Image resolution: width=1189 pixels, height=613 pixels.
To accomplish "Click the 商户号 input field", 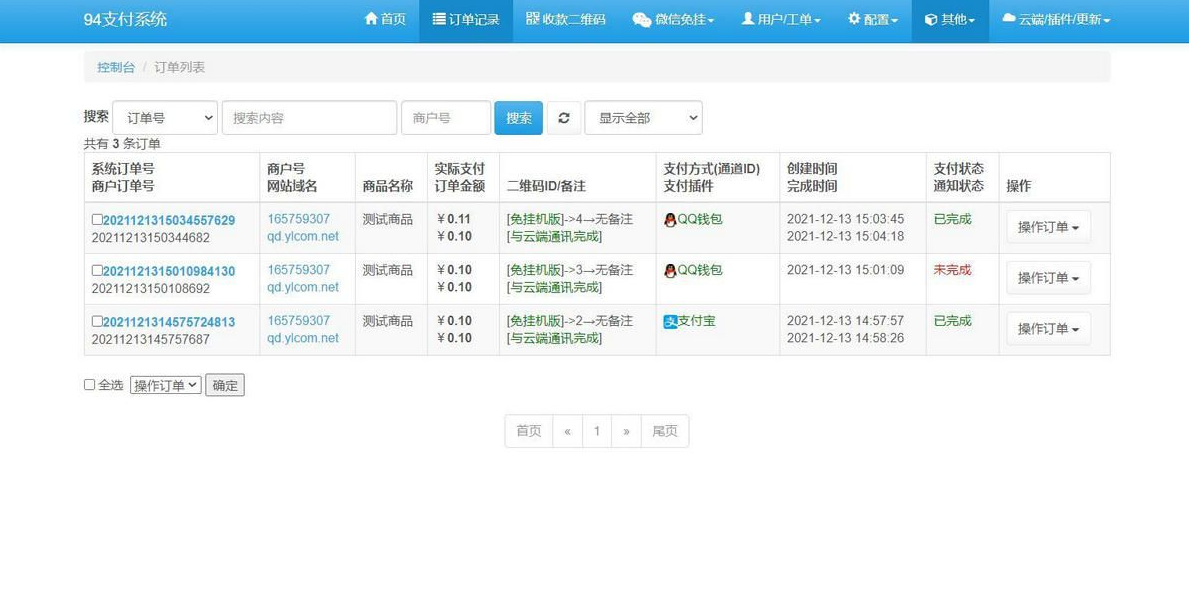I will [446, 118].
